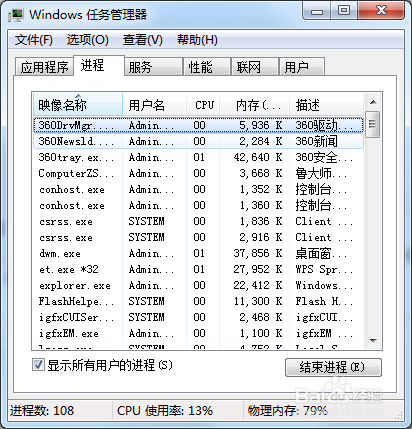Close the Task Manager window
Viewport: 412px width, 429px height.
[381, 11]
